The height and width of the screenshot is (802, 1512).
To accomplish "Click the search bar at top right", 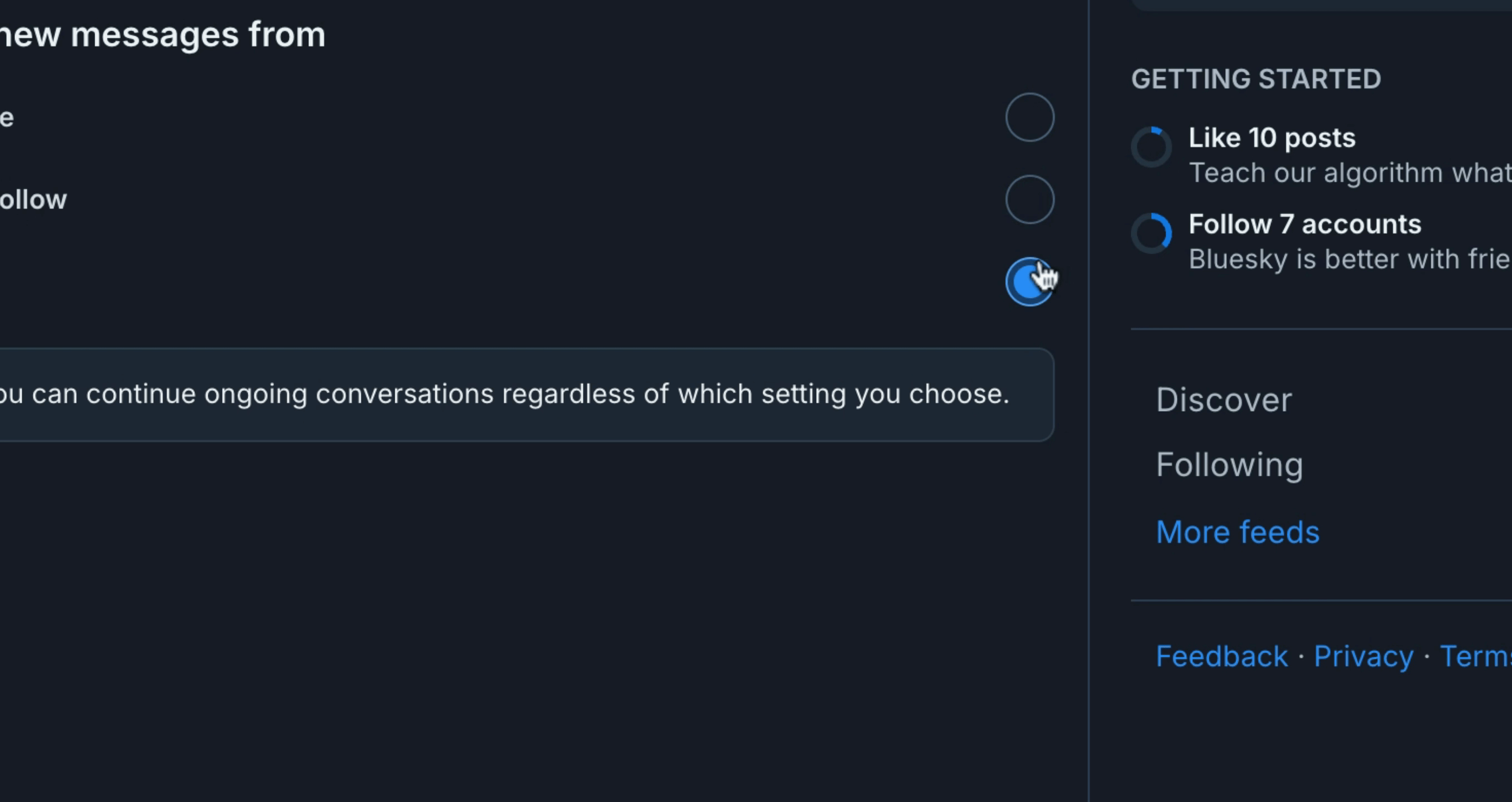I will [1320, 4].
